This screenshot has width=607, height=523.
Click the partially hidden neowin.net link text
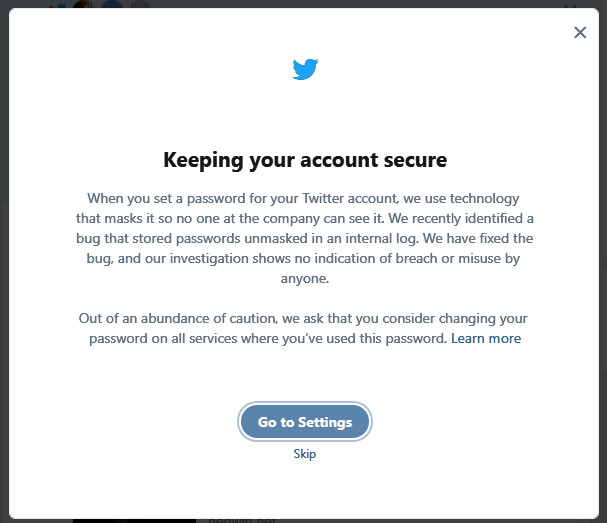[242, 520]
